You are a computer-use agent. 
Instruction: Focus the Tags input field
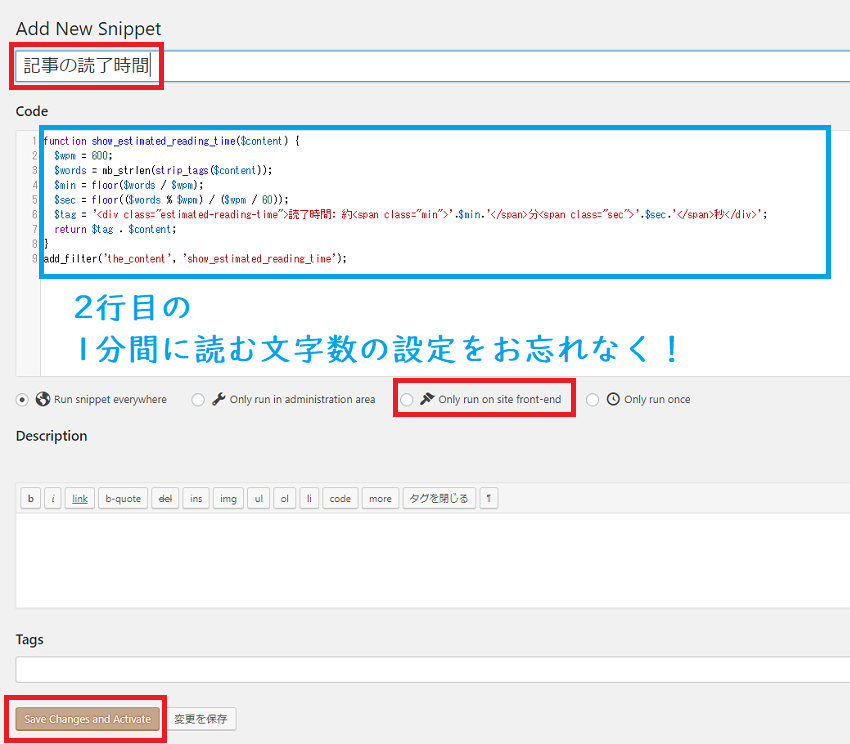(x=432, y=669)
